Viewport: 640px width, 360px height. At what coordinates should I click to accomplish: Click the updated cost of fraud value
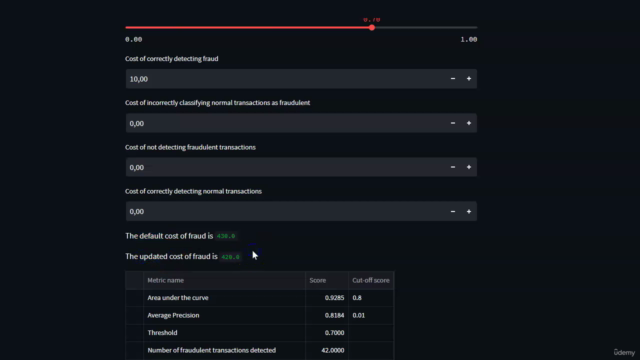[x=231, y=257]
